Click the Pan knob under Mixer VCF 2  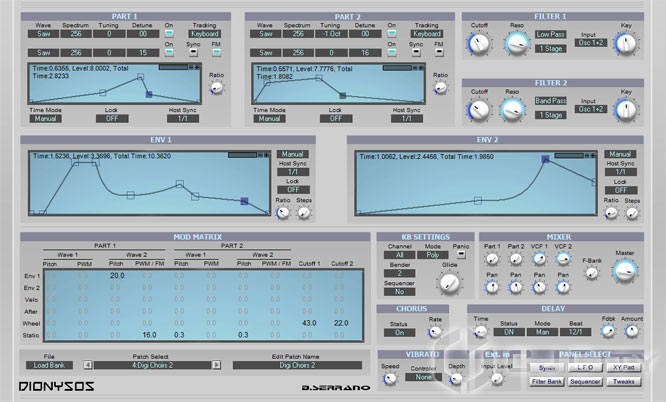(x=563, y=287)
